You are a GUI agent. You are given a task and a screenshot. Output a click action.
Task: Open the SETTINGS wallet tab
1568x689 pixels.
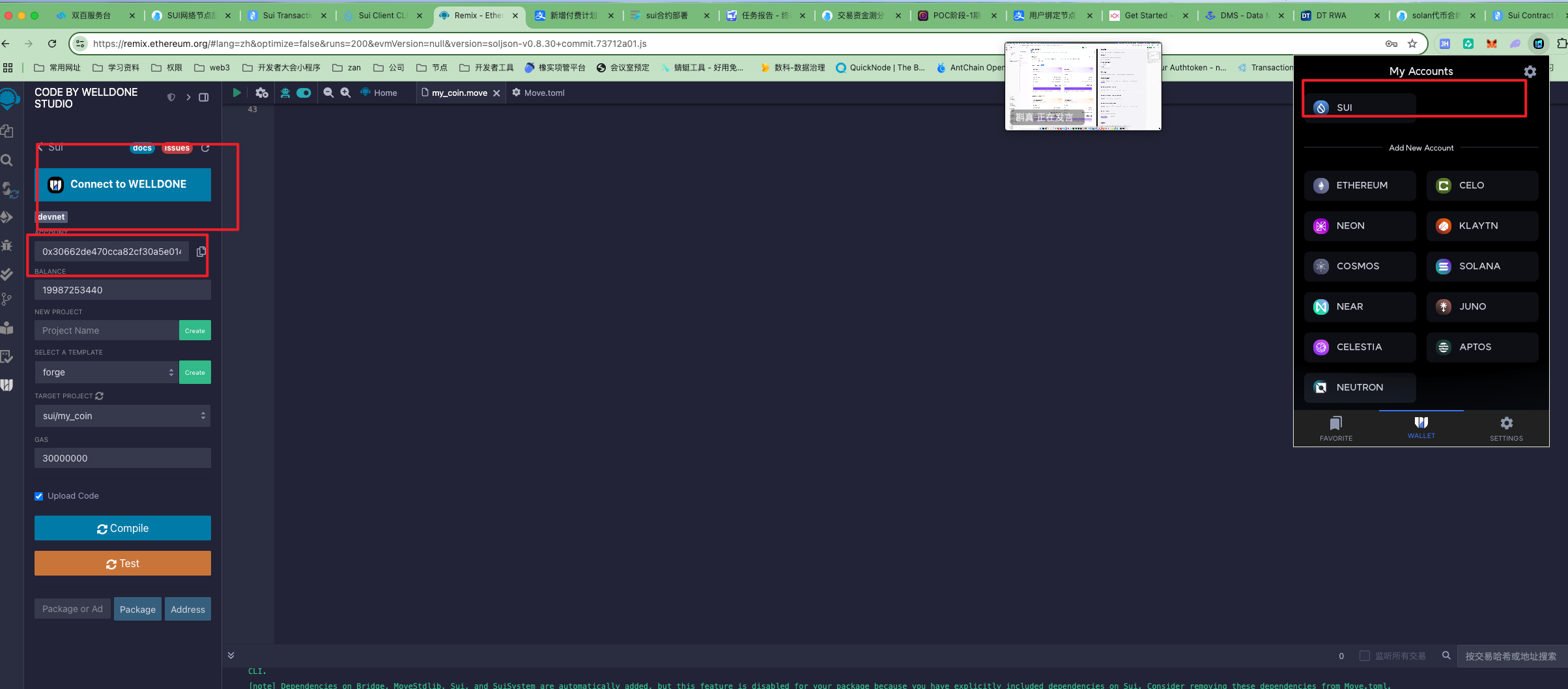1506,429
